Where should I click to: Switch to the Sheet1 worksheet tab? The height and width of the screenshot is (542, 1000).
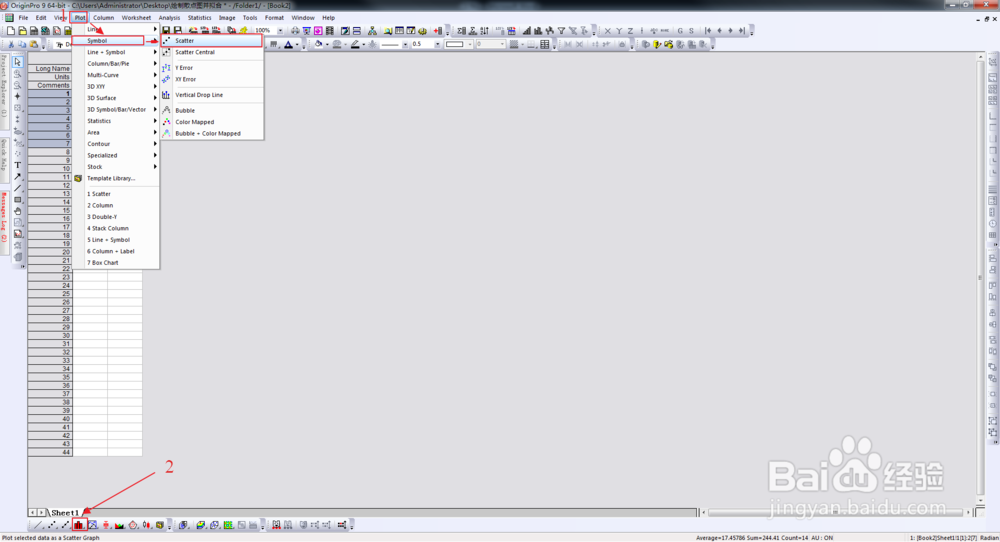coord(64,513)
